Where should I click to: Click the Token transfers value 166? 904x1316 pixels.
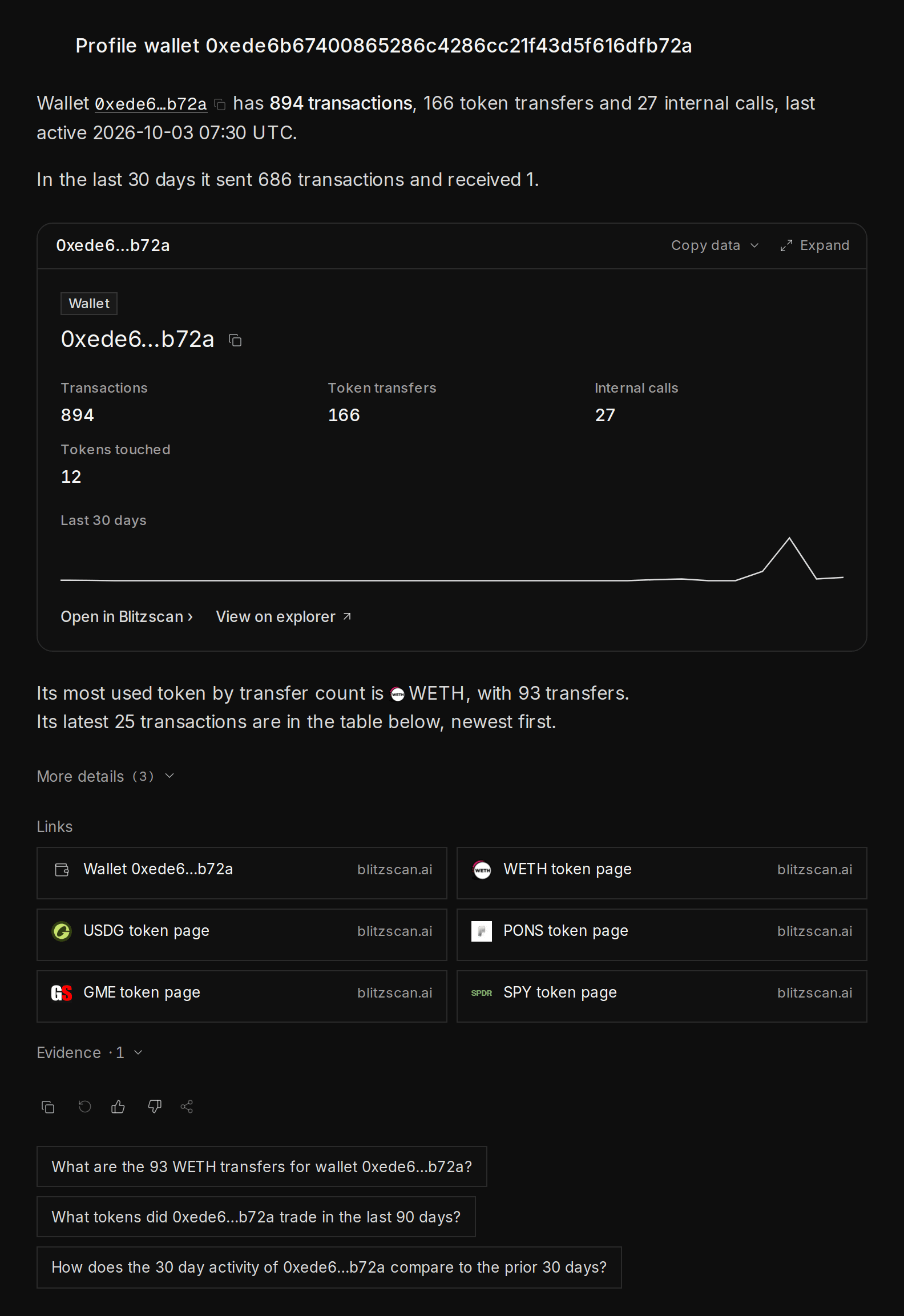coord(344,415)
